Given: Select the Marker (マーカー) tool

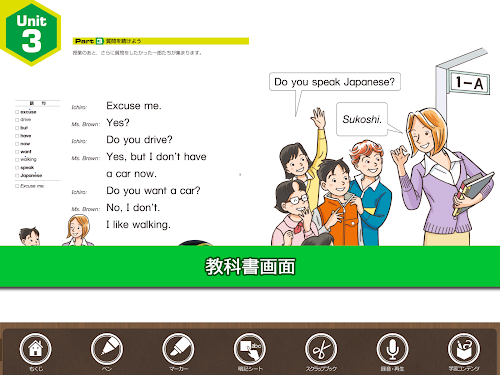Looking at the screenshot, I should point(178,349).
